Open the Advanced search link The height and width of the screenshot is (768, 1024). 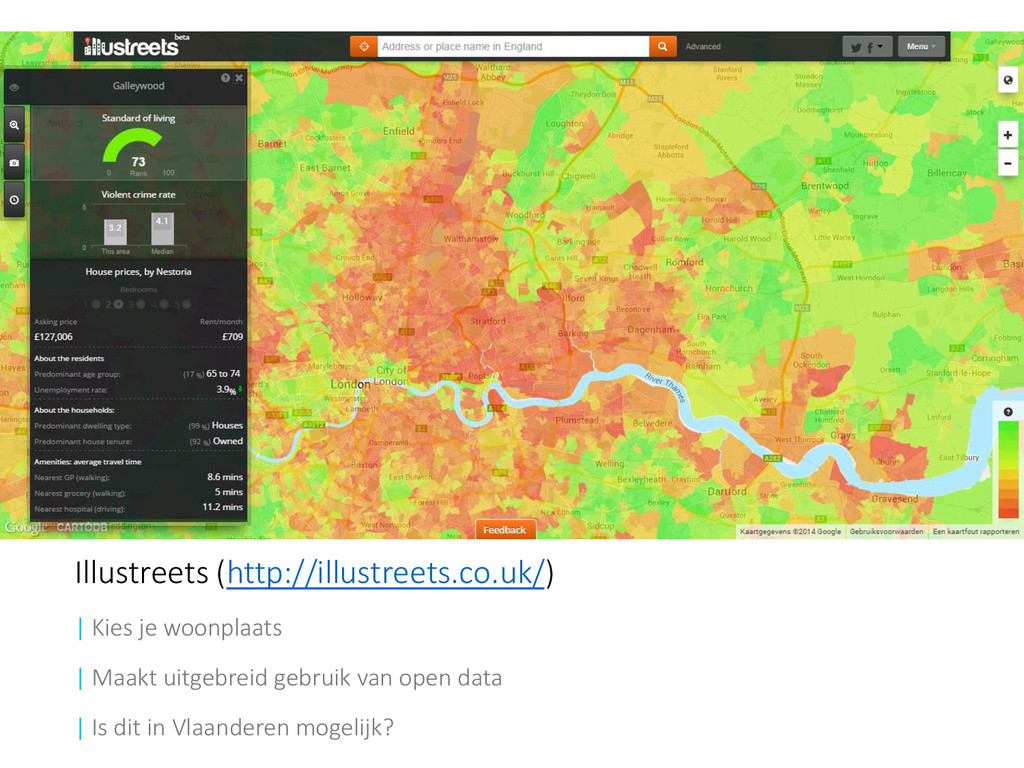pyautogui.click(x=703, y=46)
